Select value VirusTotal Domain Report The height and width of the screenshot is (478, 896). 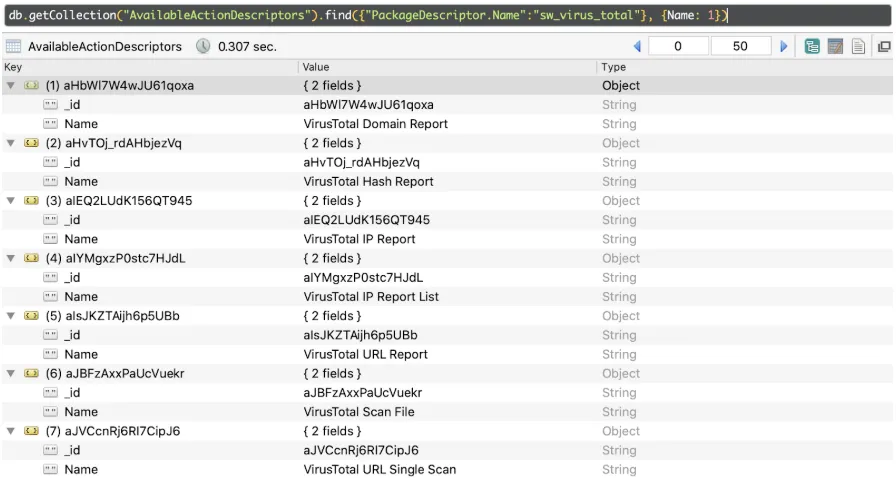point(375,124)
